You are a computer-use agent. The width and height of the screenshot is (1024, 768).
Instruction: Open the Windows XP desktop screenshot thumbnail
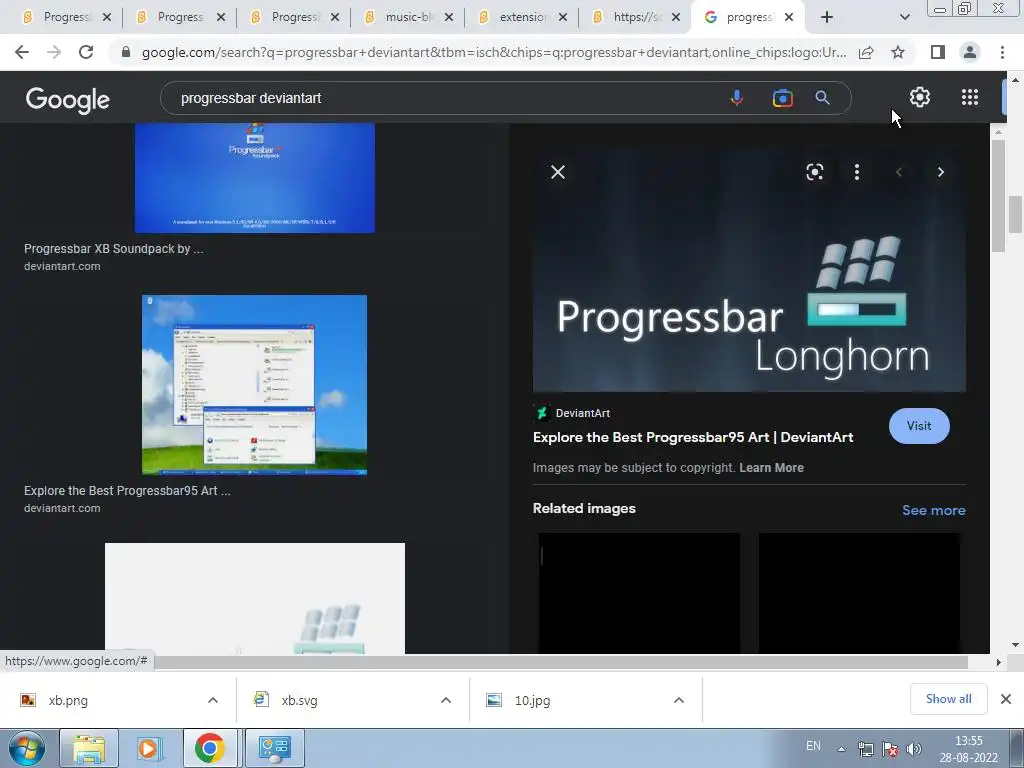coord(255,385)
